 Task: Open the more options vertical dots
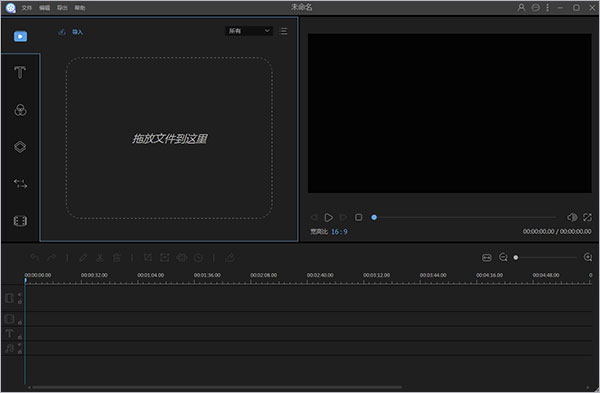coord(548,7)
